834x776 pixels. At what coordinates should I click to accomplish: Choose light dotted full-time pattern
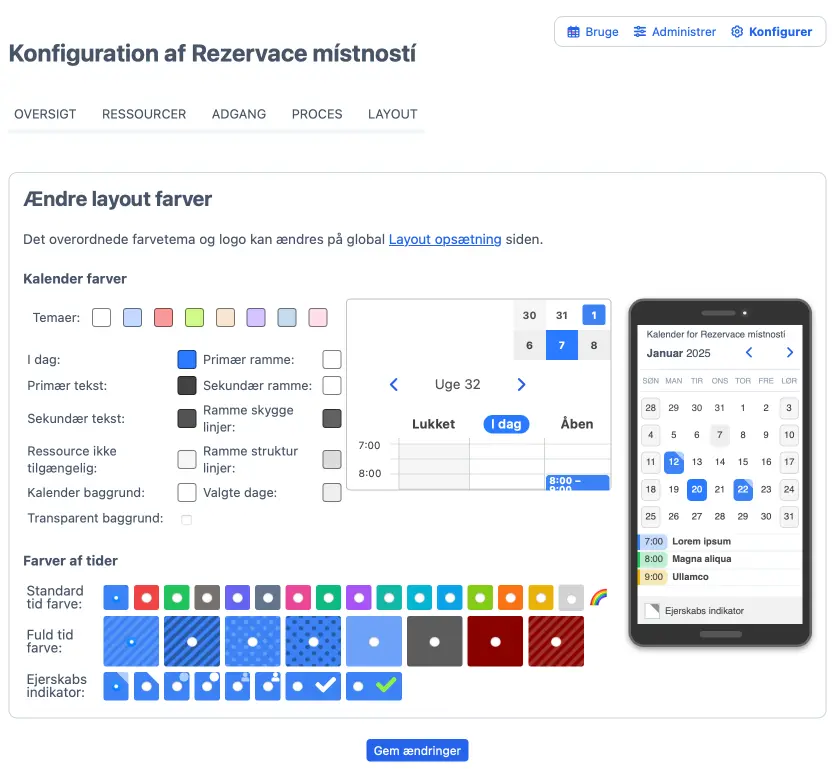253,641
